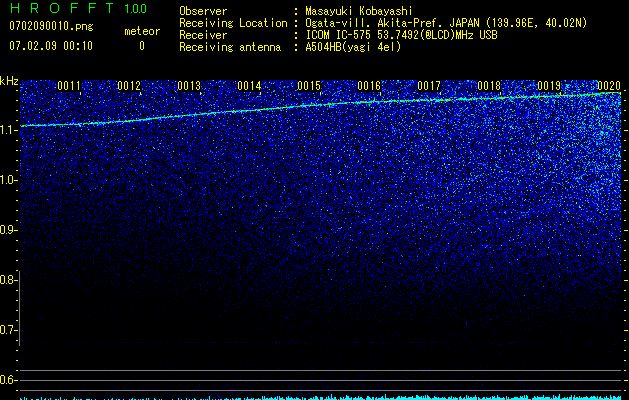This screenshot has height=400, width=629.
Task: Click the 0012 time marker
Action: tap(129, 86)
